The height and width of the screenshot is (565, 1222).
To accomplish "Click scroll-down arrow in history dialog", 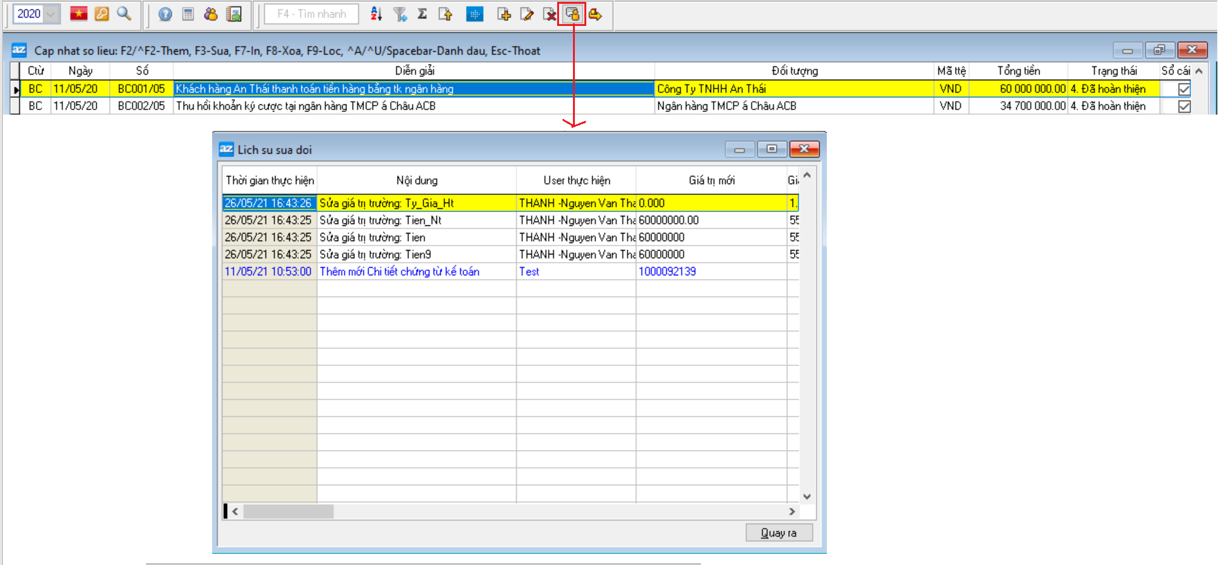I will pos(807,496).
